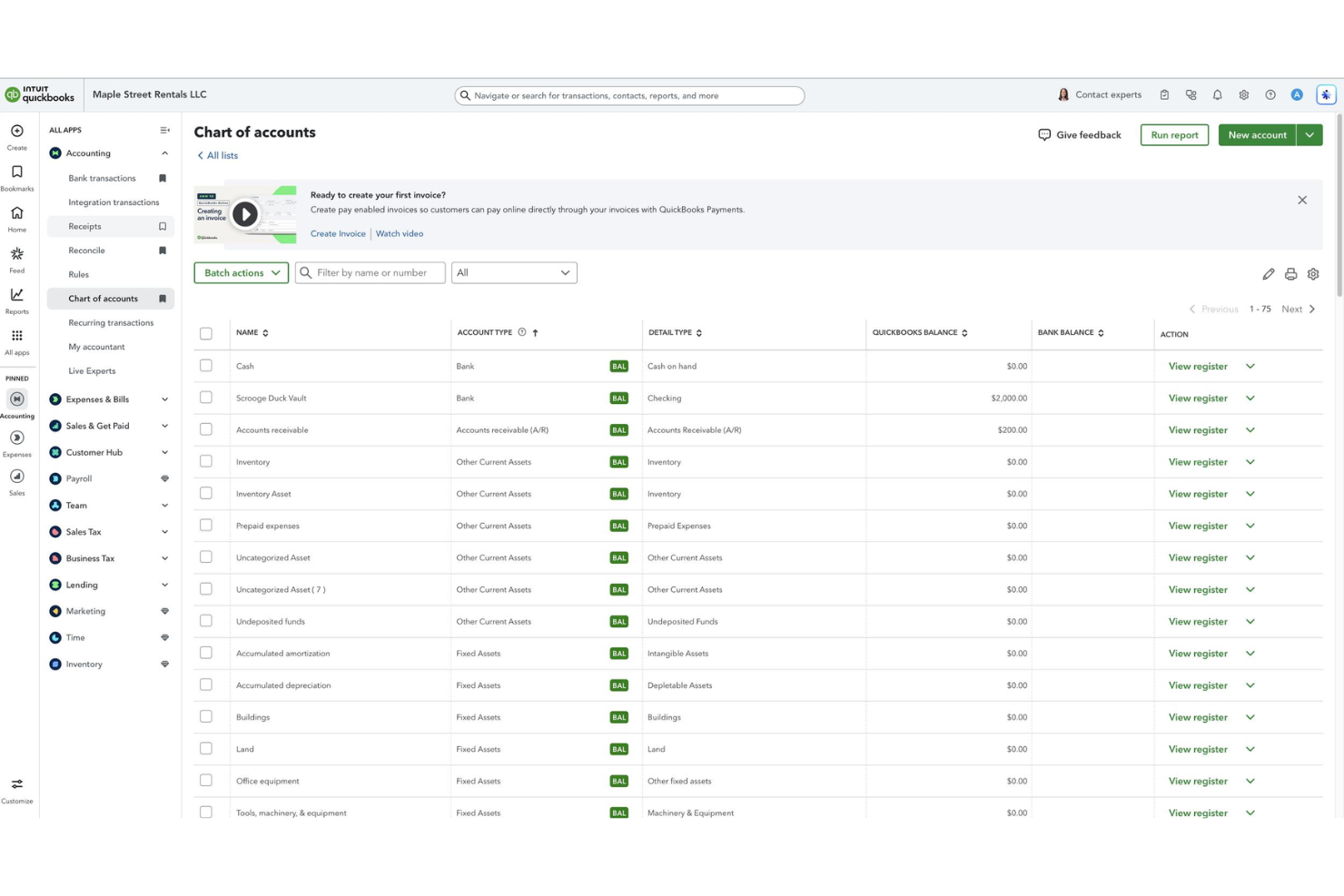Toggle bookmark for Bank transactions
Viewport: 1344px width, 896px height.
coord(163,178)
